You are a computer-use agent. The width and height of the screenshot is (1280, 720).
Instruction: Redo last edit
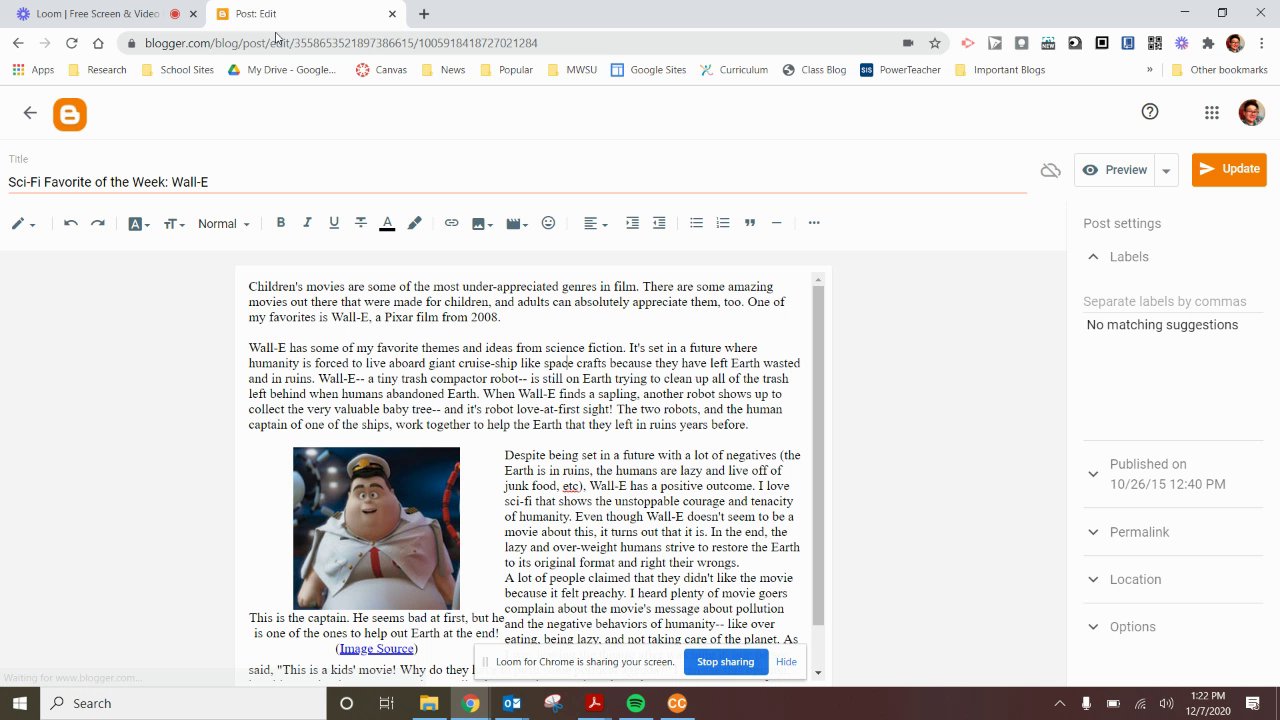[98, 223]
